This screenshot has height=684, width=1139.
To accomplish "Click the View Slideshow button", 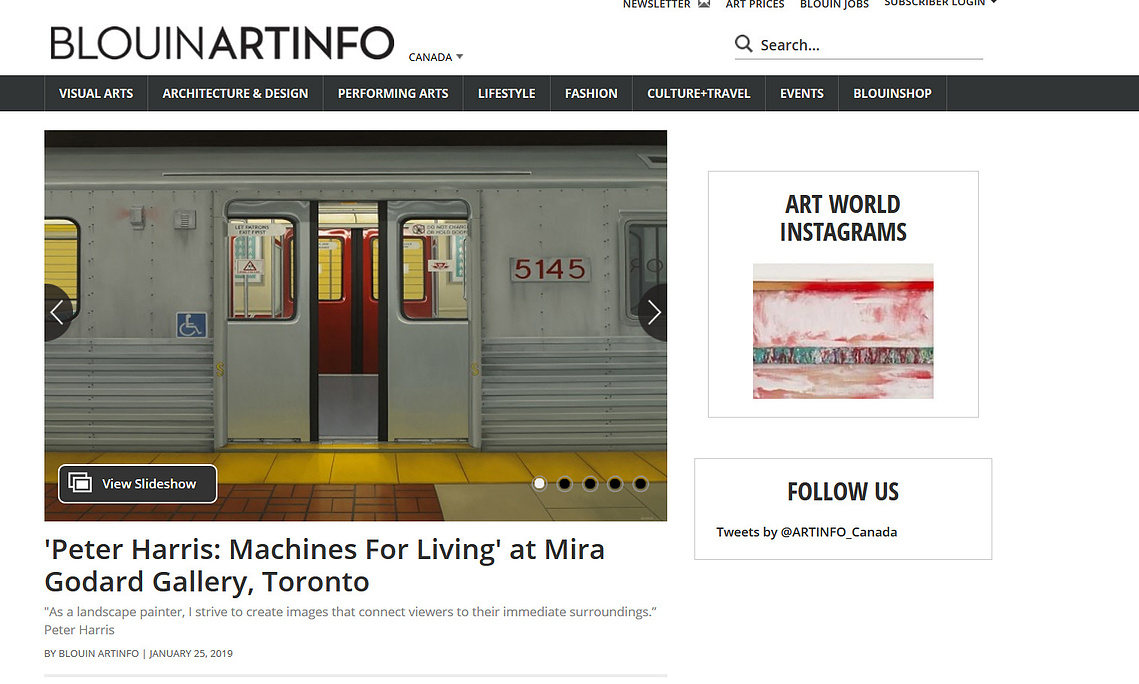I will [137, 484].
